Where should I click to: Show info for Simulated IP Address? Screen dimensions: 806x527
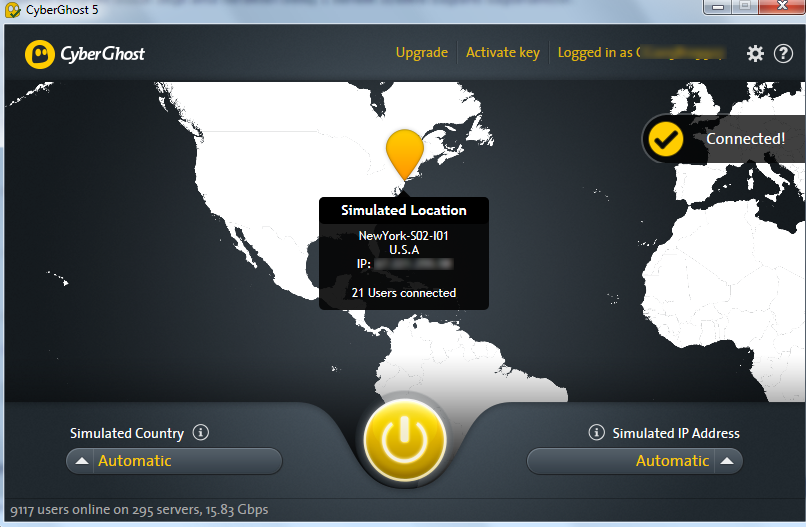pyautogui.click(x=596, y=432)
